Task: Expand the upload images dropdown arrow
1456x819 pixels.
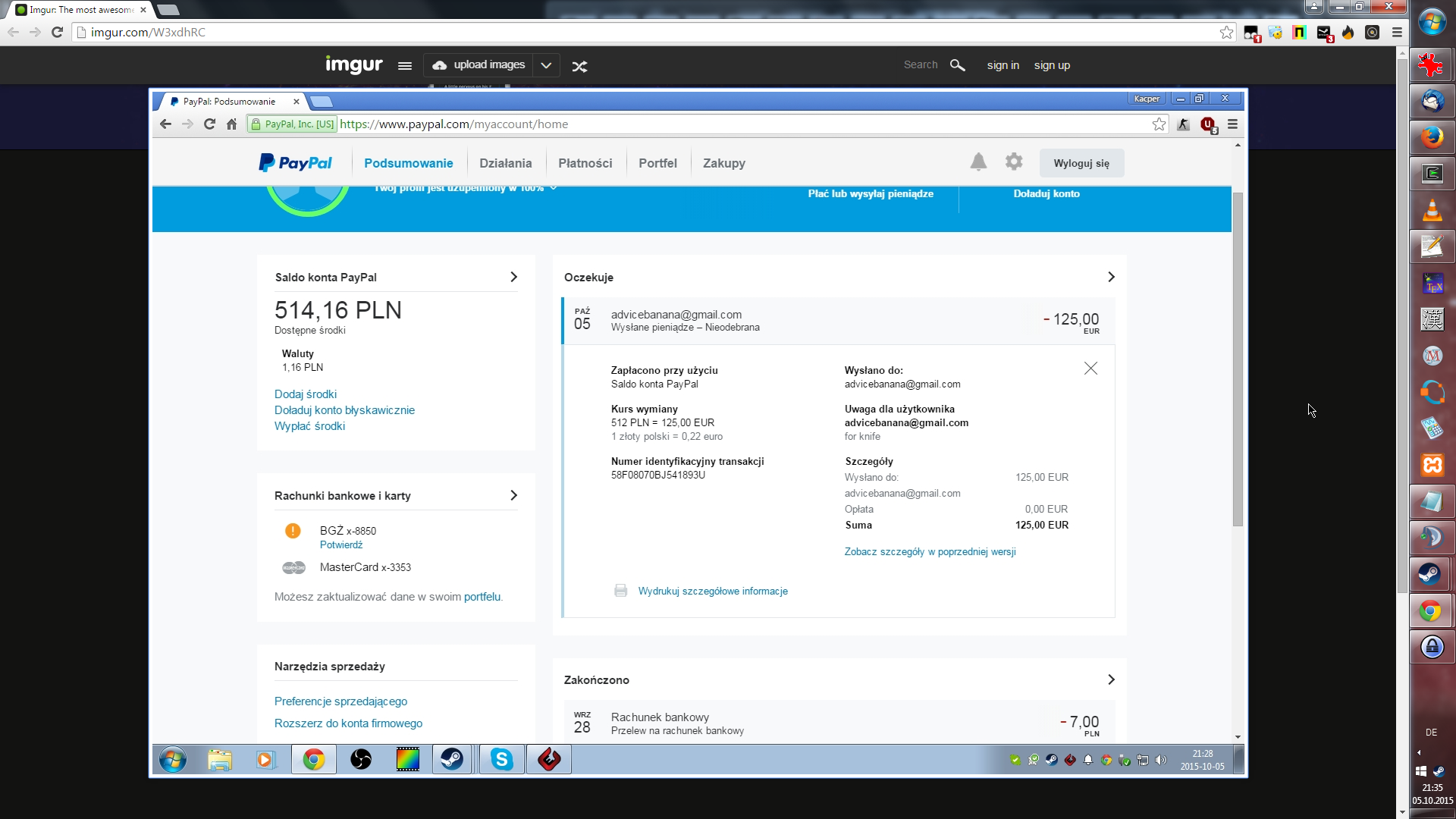Action: 546,65
